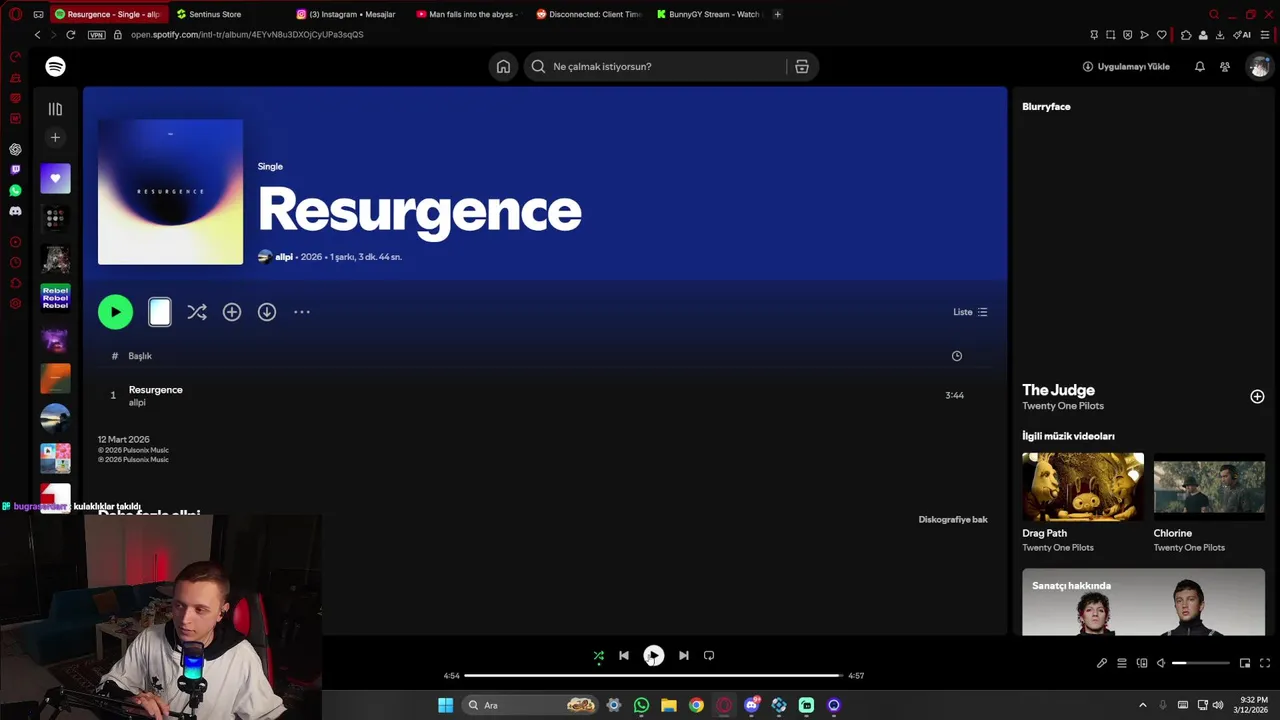The image size is (1280, 720).
Task: Click play button in bottom player bar
Action: [653, 656]
